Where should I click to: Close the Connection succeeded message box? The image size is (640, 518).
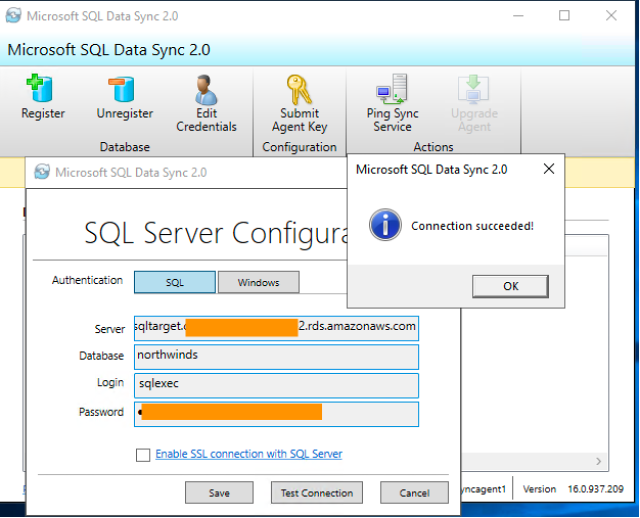click(549, 169)
